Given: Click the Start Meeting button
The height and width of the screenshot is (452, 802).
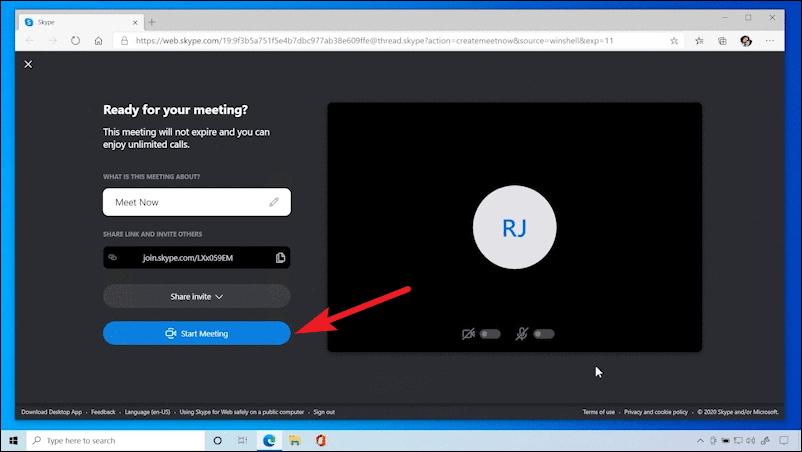Looking at the screenshot, I should tap(197, 333).
